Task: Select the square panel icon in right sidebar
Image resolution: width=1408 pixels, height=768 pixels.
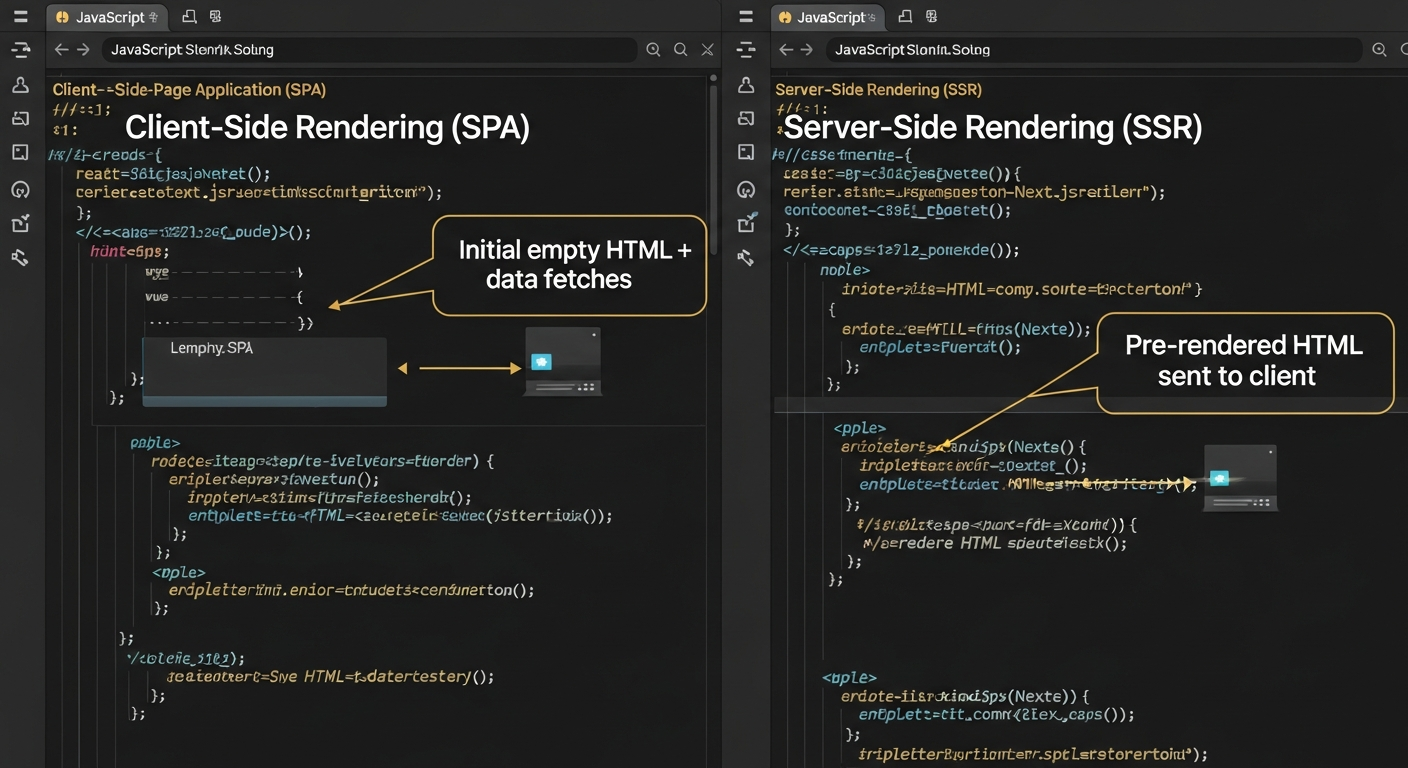Action: 746,152
